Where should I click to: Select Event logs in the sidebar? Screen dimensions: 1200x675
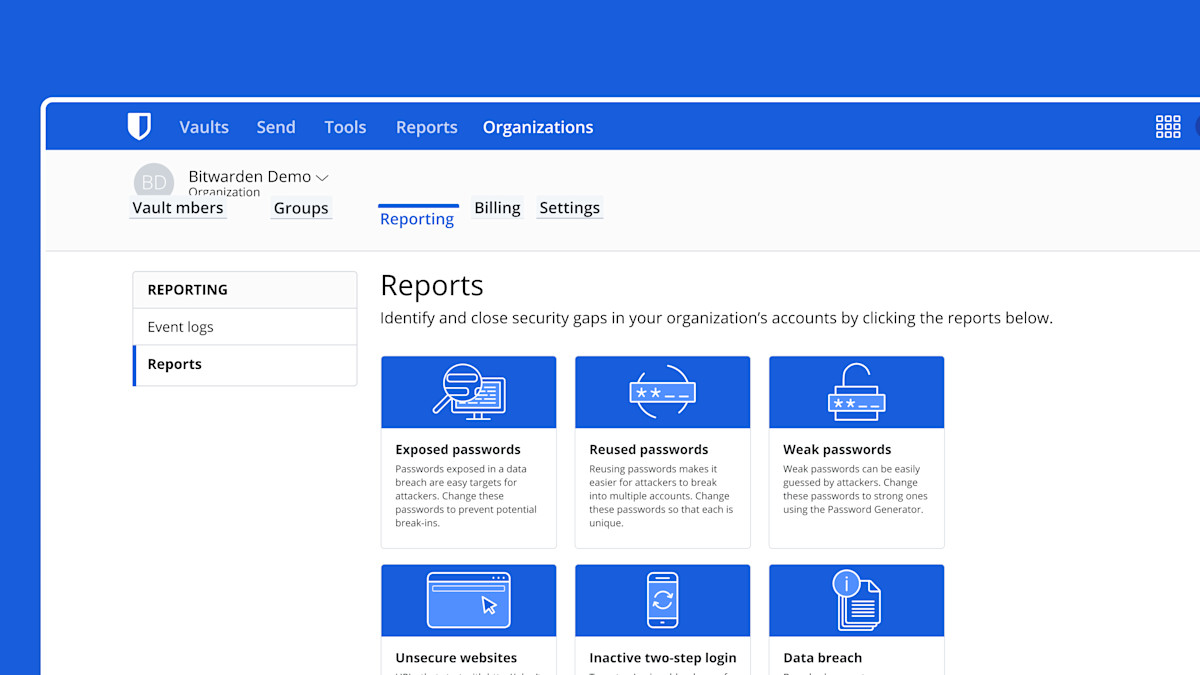tap(180, 327)
